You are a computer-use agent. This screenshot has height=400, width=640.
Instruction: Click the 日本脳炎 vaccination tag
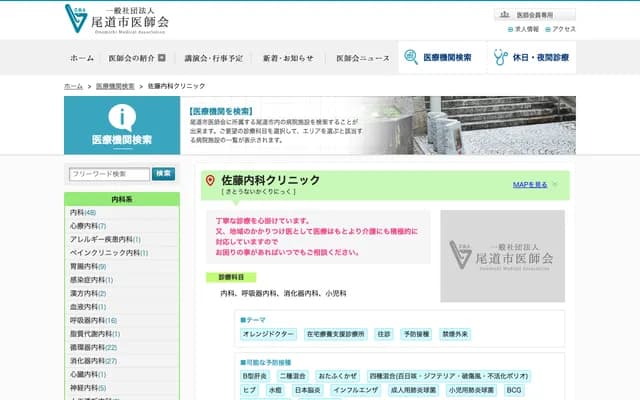(x=307, y=390)
